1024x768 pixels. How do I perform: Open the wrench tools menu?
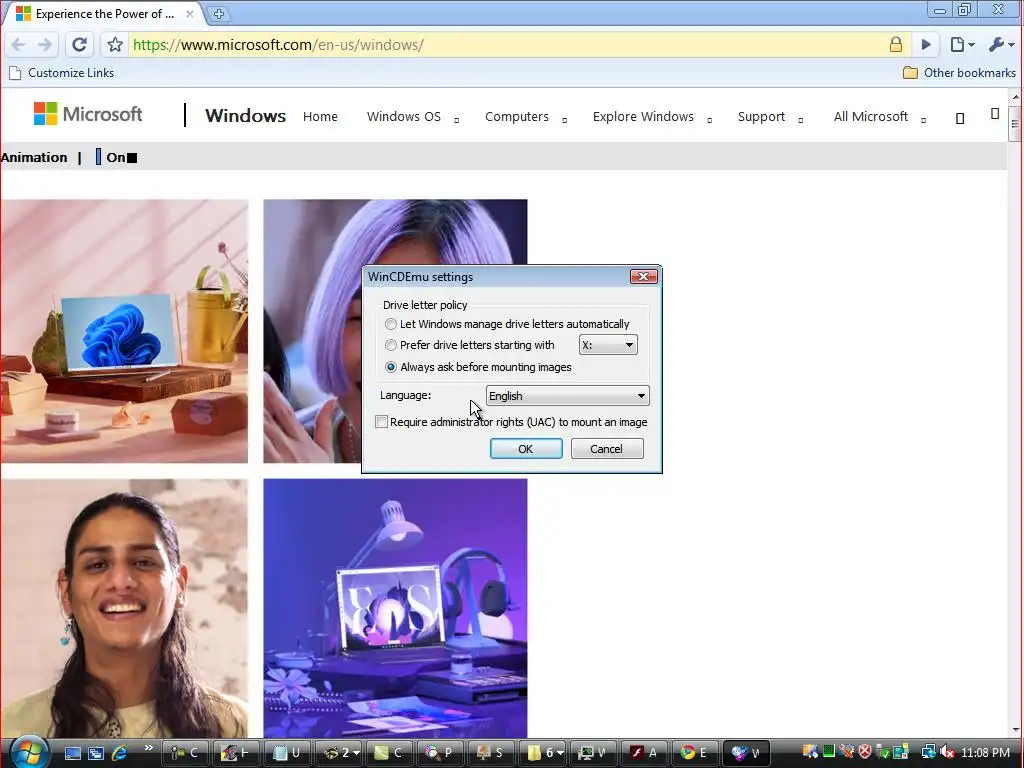tap(1001, 44)
